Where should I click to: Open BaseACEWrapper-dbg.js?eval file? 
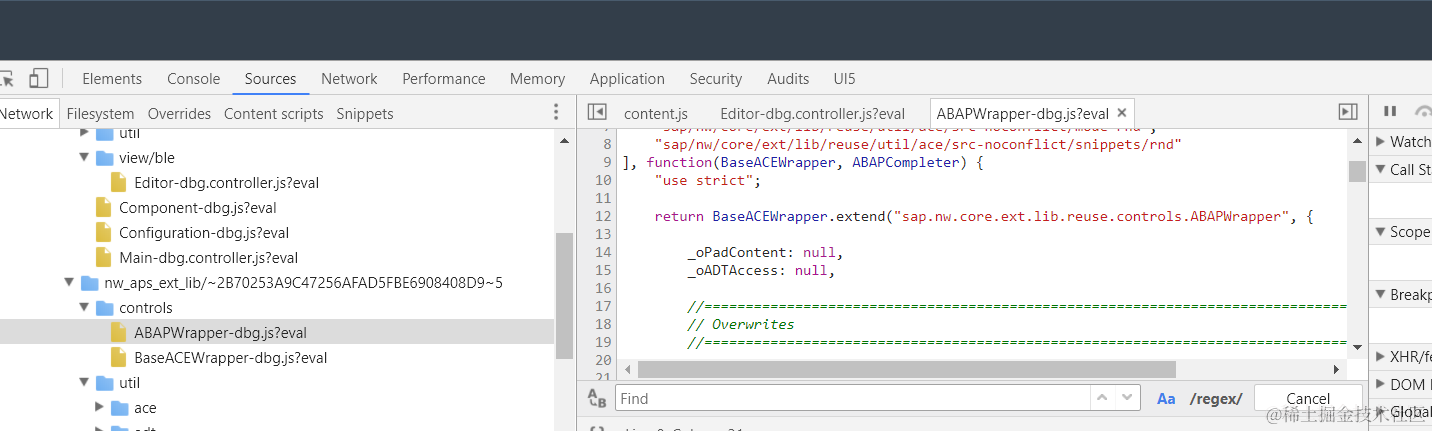click(230, 358)
